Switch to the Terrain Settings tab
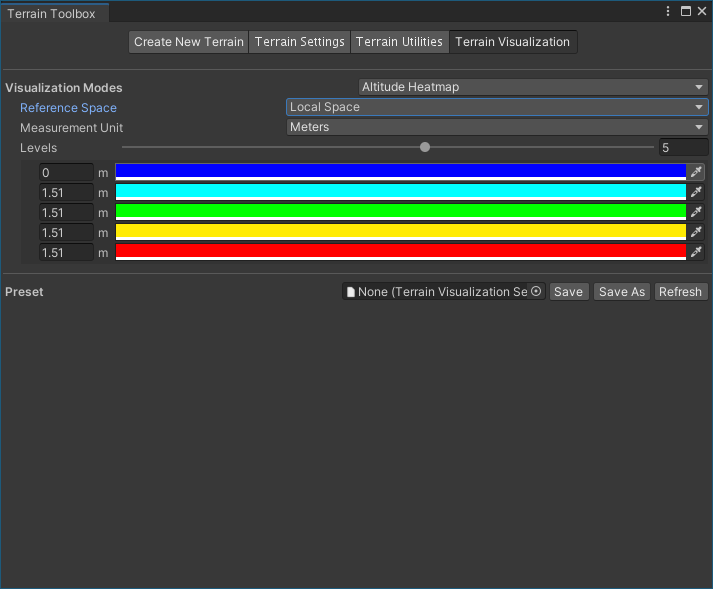 pyautogui.click(x=299, y=42)
